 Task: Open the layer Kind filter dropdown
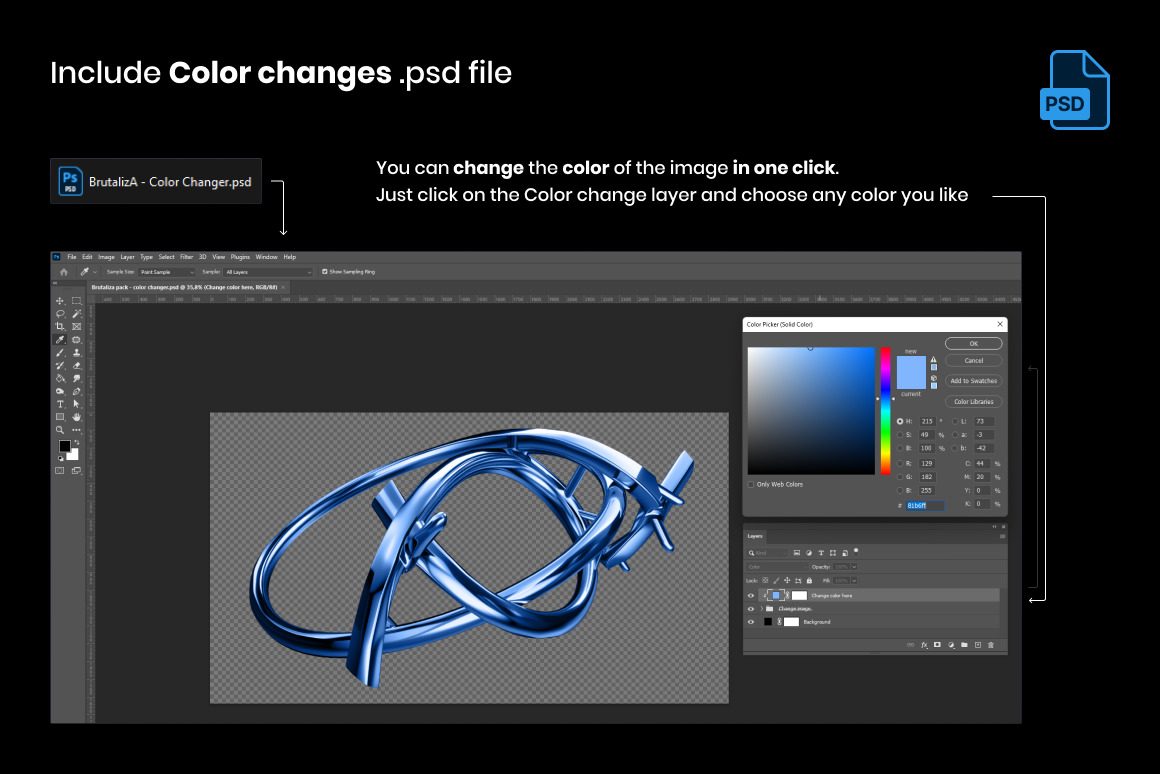[x=766, y=553]
